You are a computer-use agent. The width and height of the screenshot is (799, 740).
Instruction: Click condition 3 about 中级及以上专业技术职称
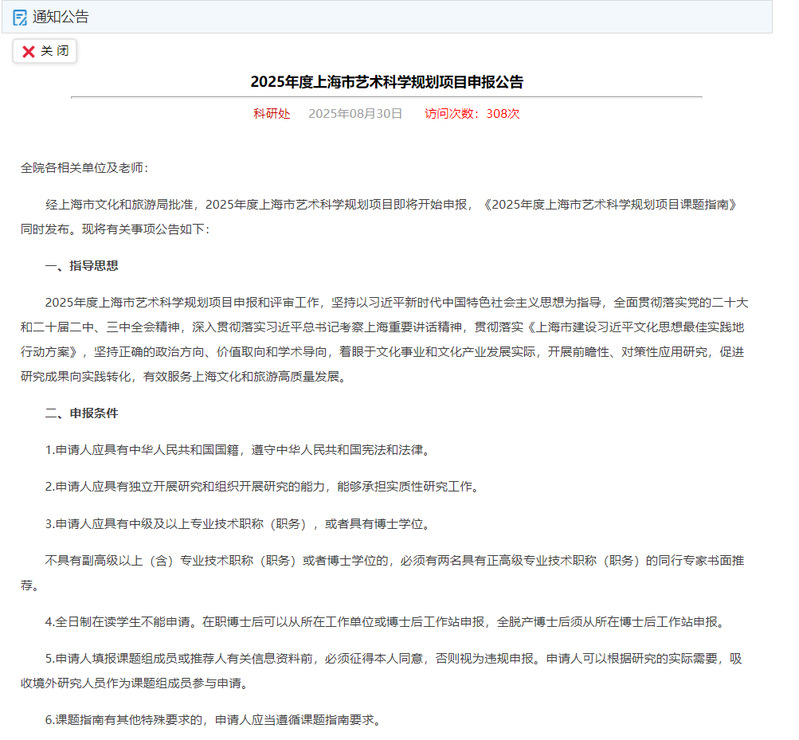[238, 524]
